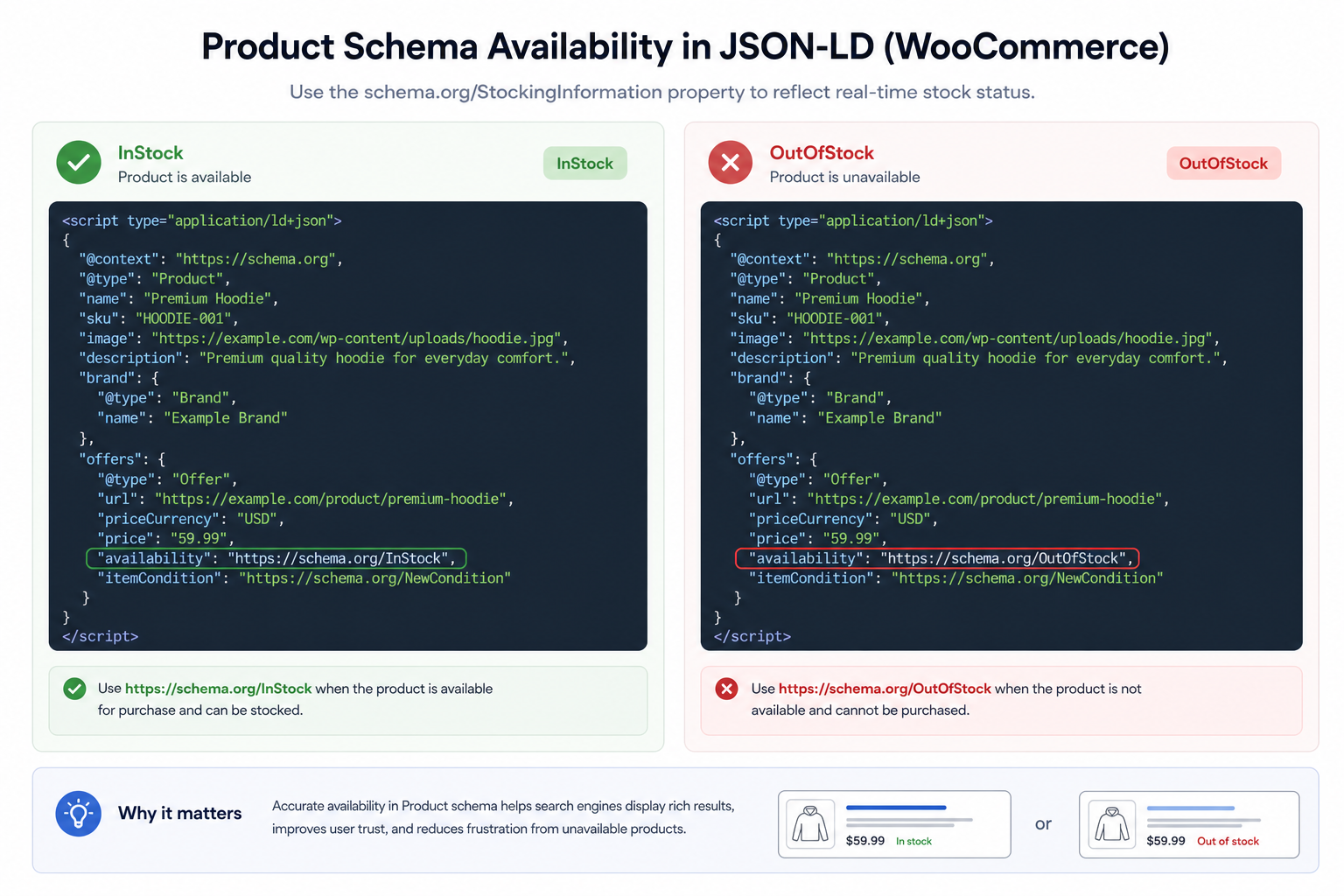Click the itemCondition line in the OutOfStock code
The image size is (1344, 896).
[x=955, y=578]
